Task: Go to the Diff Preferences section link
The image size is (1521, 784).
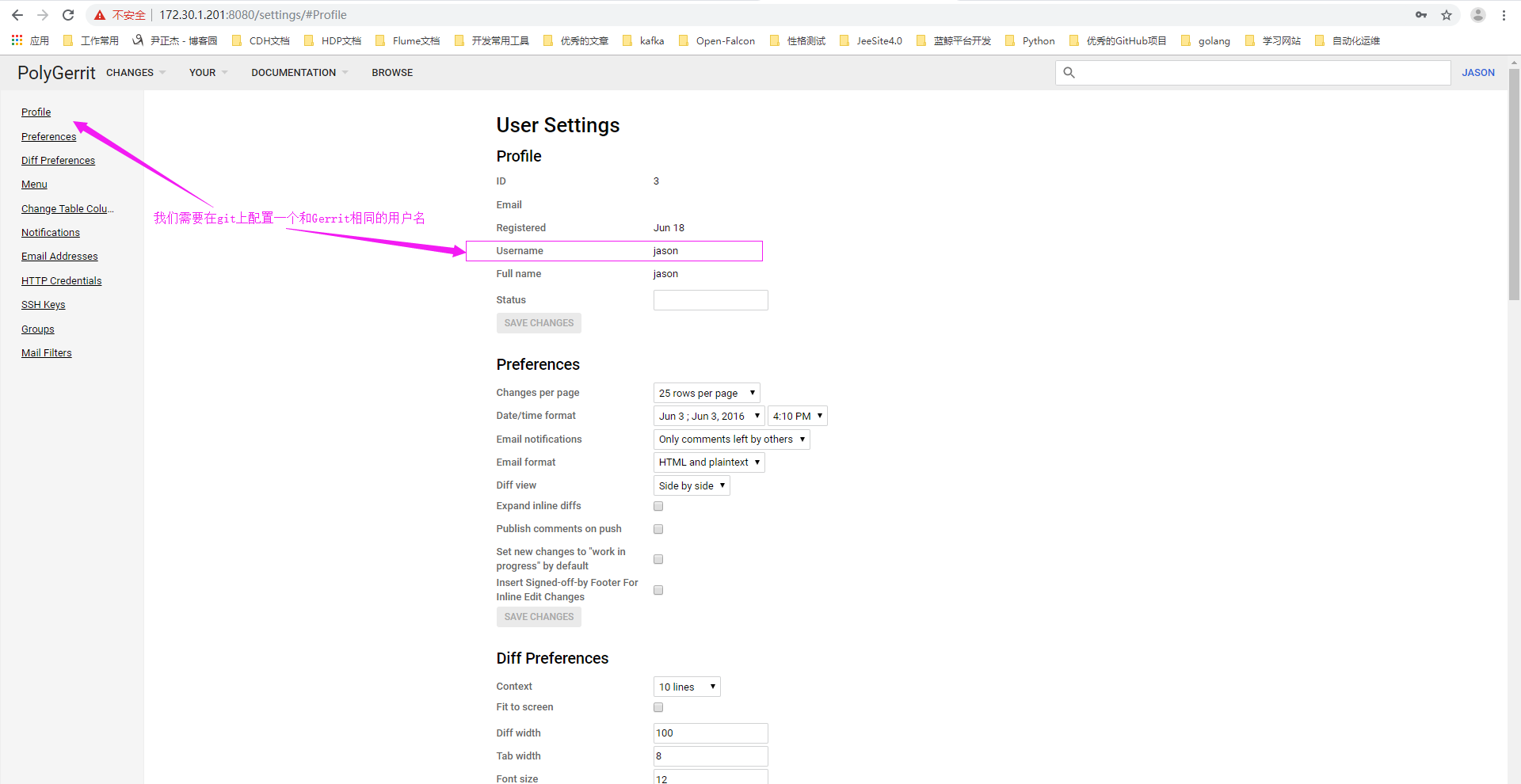Action: tap(58, 161)
